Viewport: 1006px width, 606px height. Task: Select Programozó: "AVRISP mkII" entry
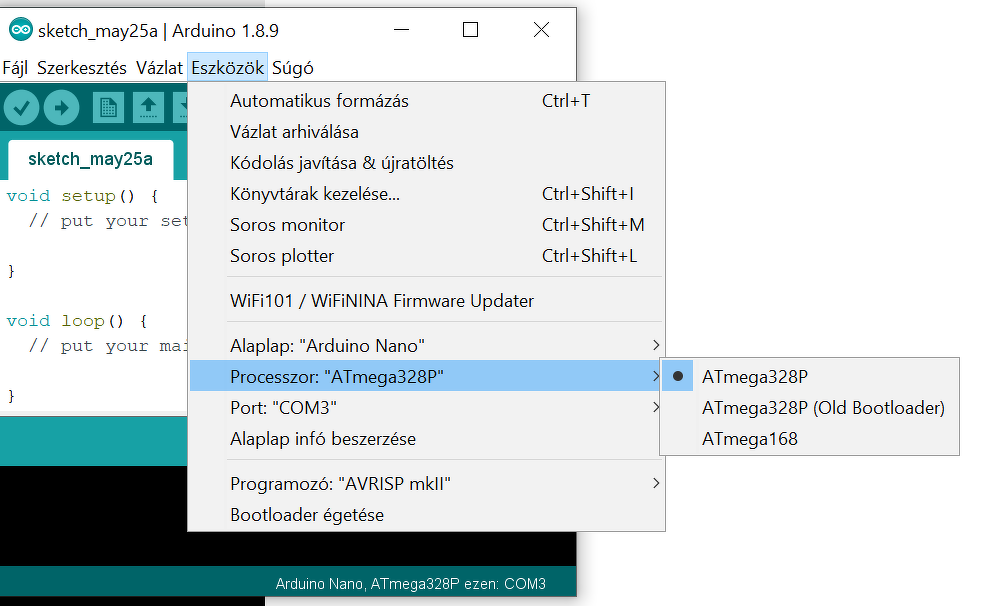[x=427, y=484]
